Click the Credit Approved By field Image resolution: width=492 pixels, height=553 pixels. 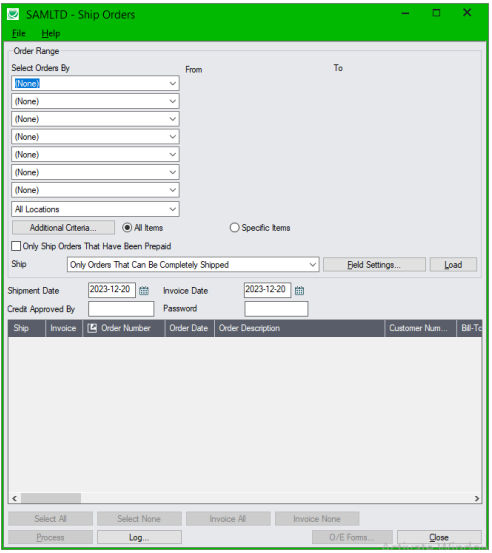point(121,309)
